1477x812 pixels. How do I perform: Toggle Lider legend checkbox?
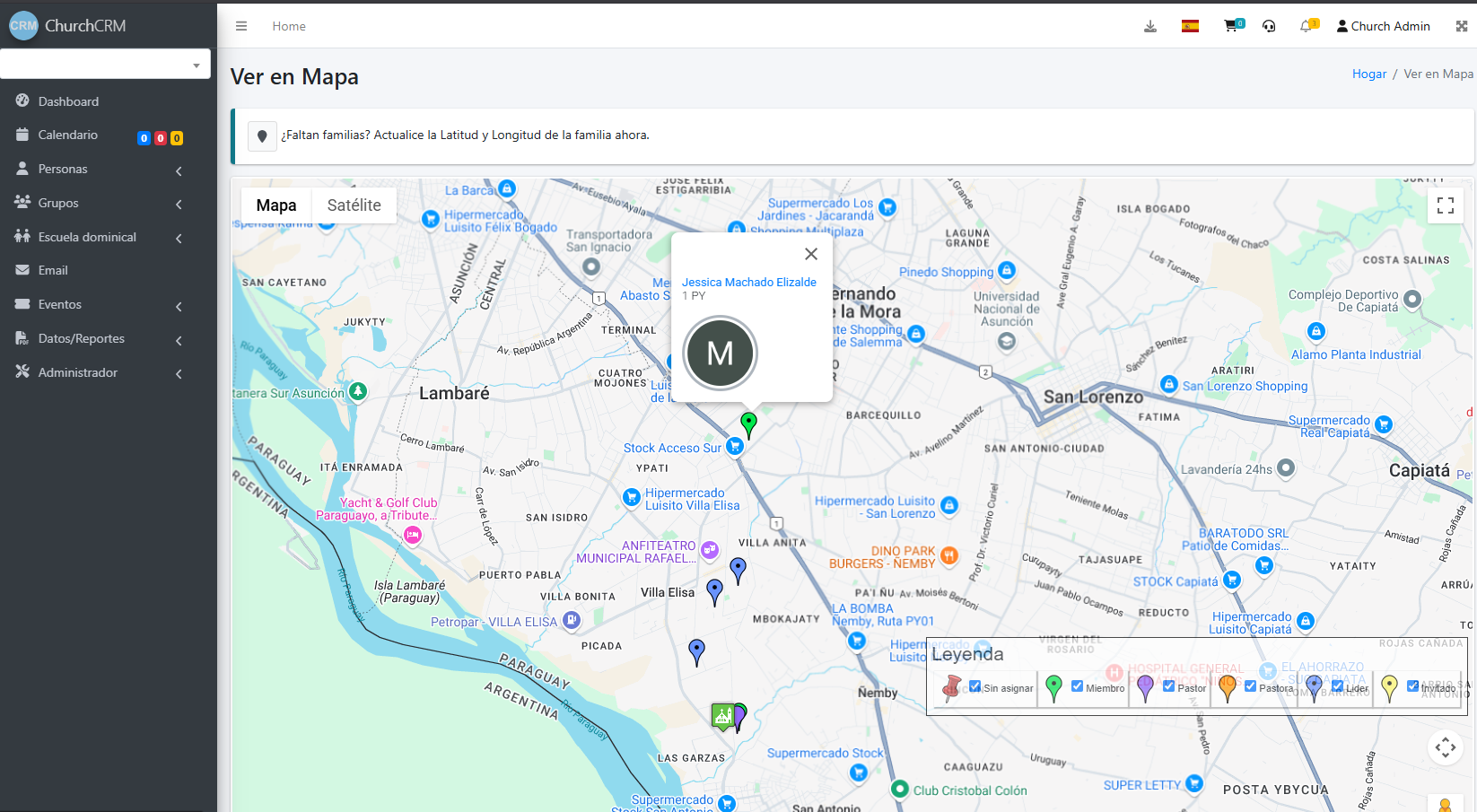coord(1337,686)
